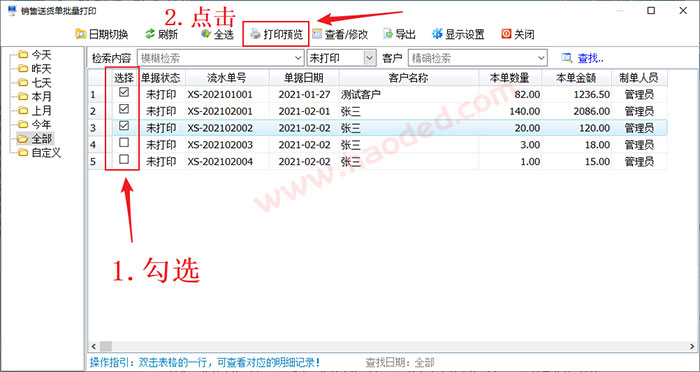Select 上月 in the date tree
Image resolution: width=700 pixels, height=372 pixels.
[x=42, y=110]
